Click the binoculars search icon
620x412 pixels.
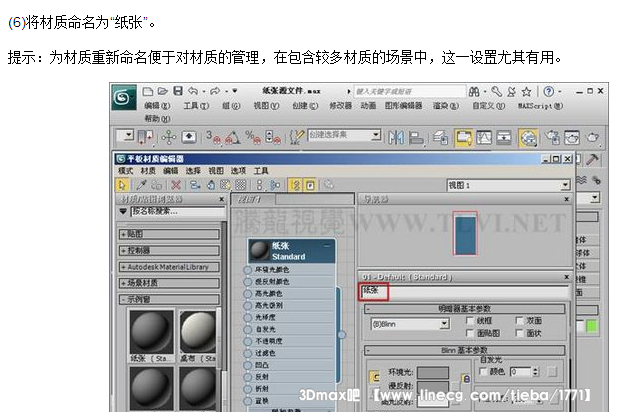click(474, 92)
